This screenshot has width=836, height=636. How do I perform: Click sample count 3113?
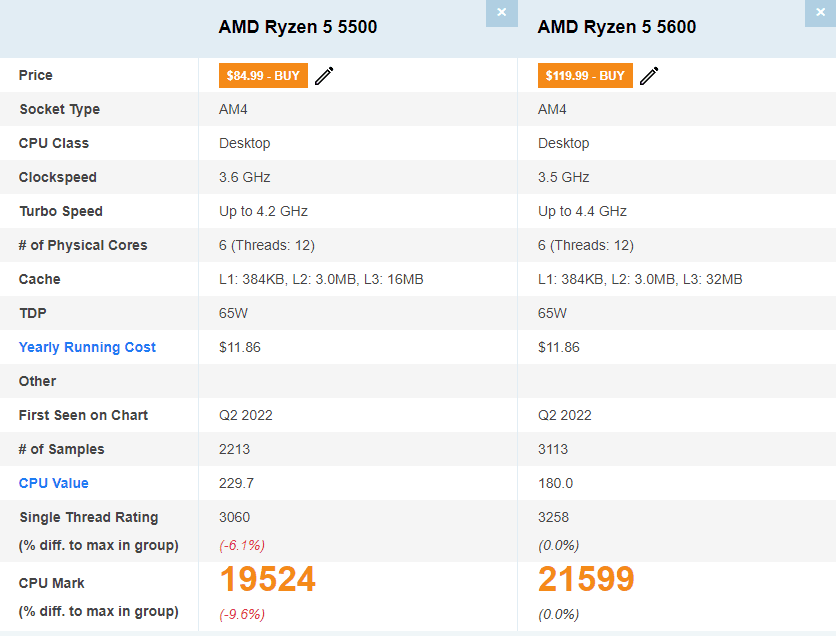(553, 449)
